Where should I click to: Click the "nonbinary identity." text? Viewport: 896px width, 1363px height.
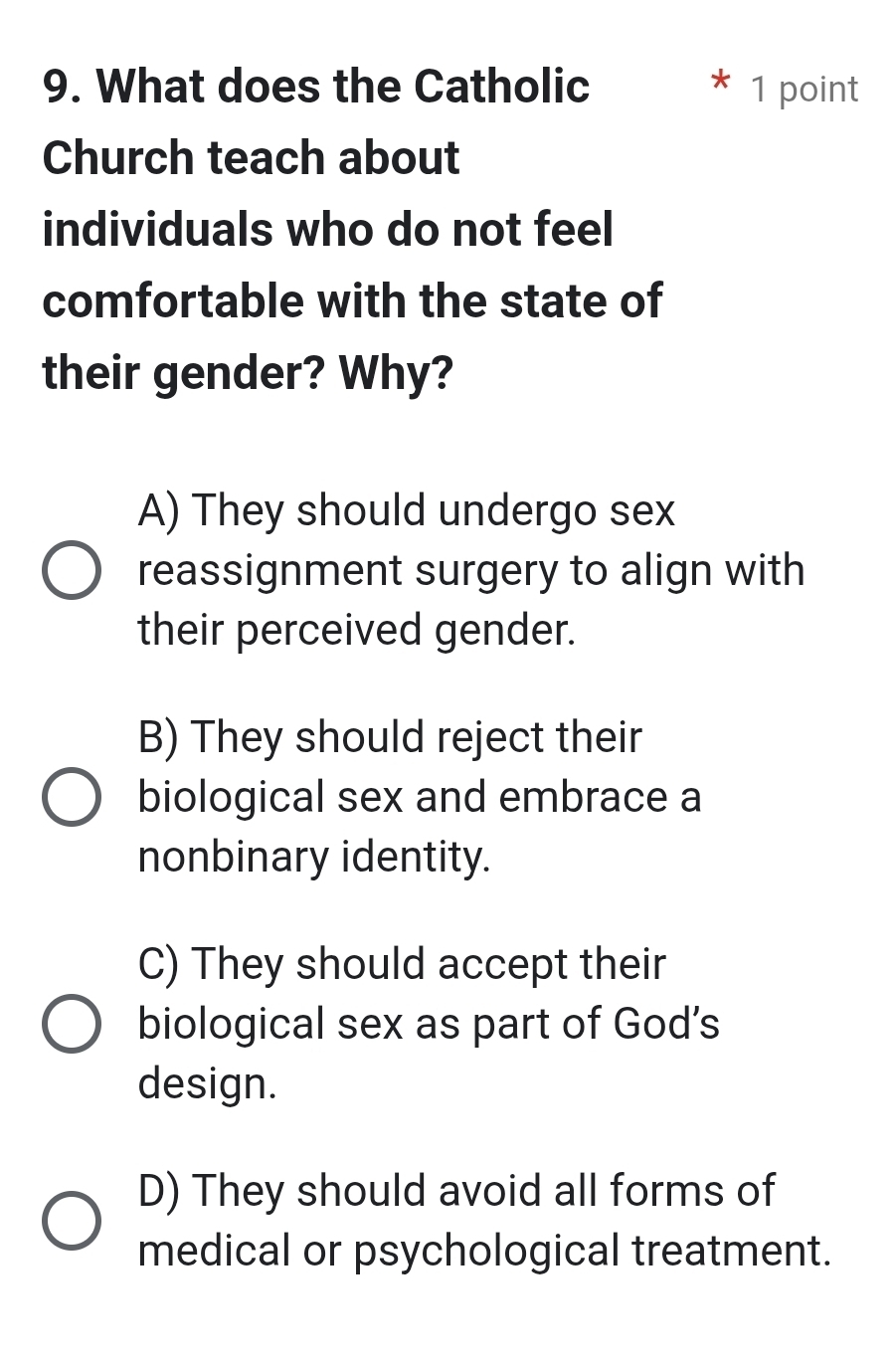click(314, 857)
